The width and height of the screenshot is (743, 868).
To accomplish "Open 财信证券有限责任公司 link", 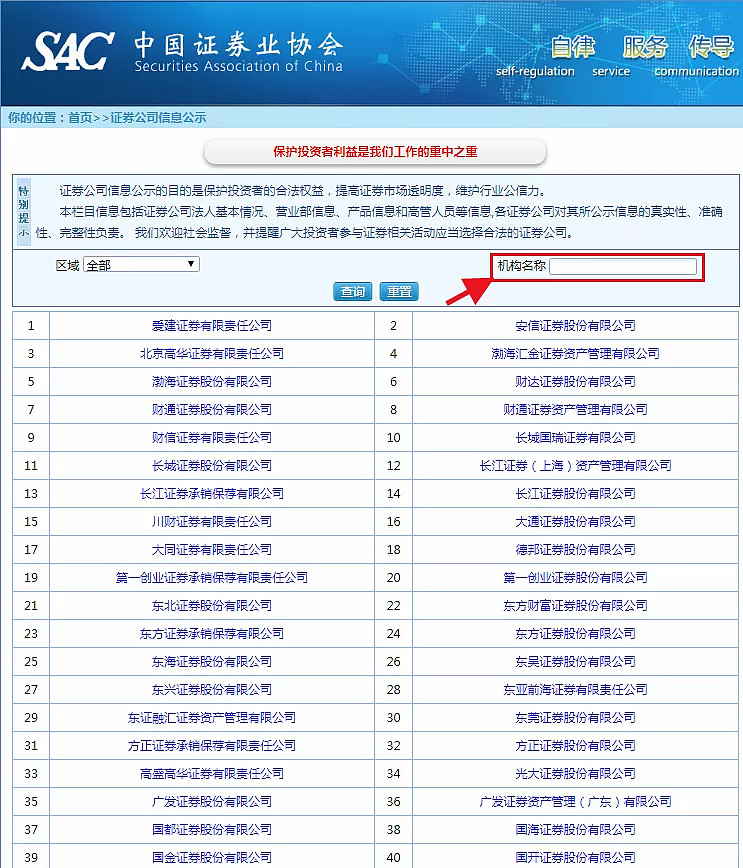I will click(212, 437).
